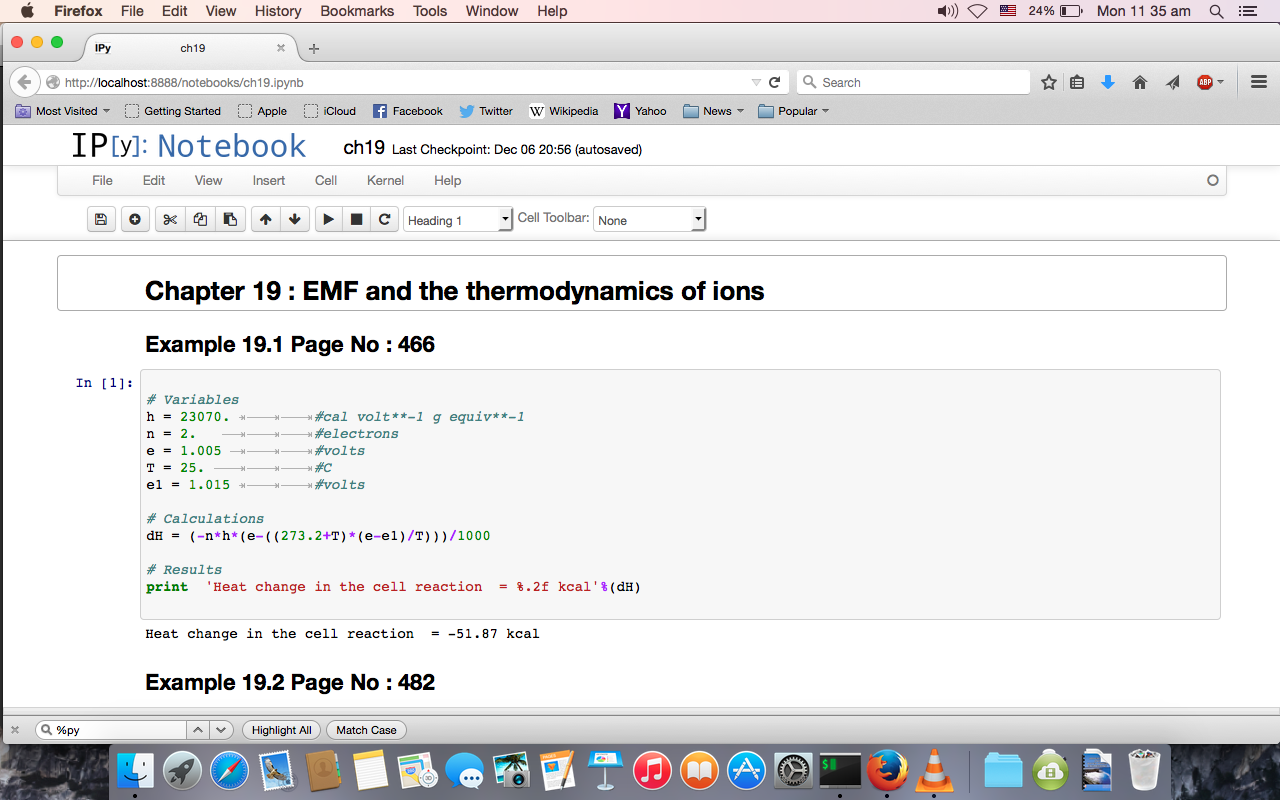Open the Kernel menu in the notebook

point(385,181)
